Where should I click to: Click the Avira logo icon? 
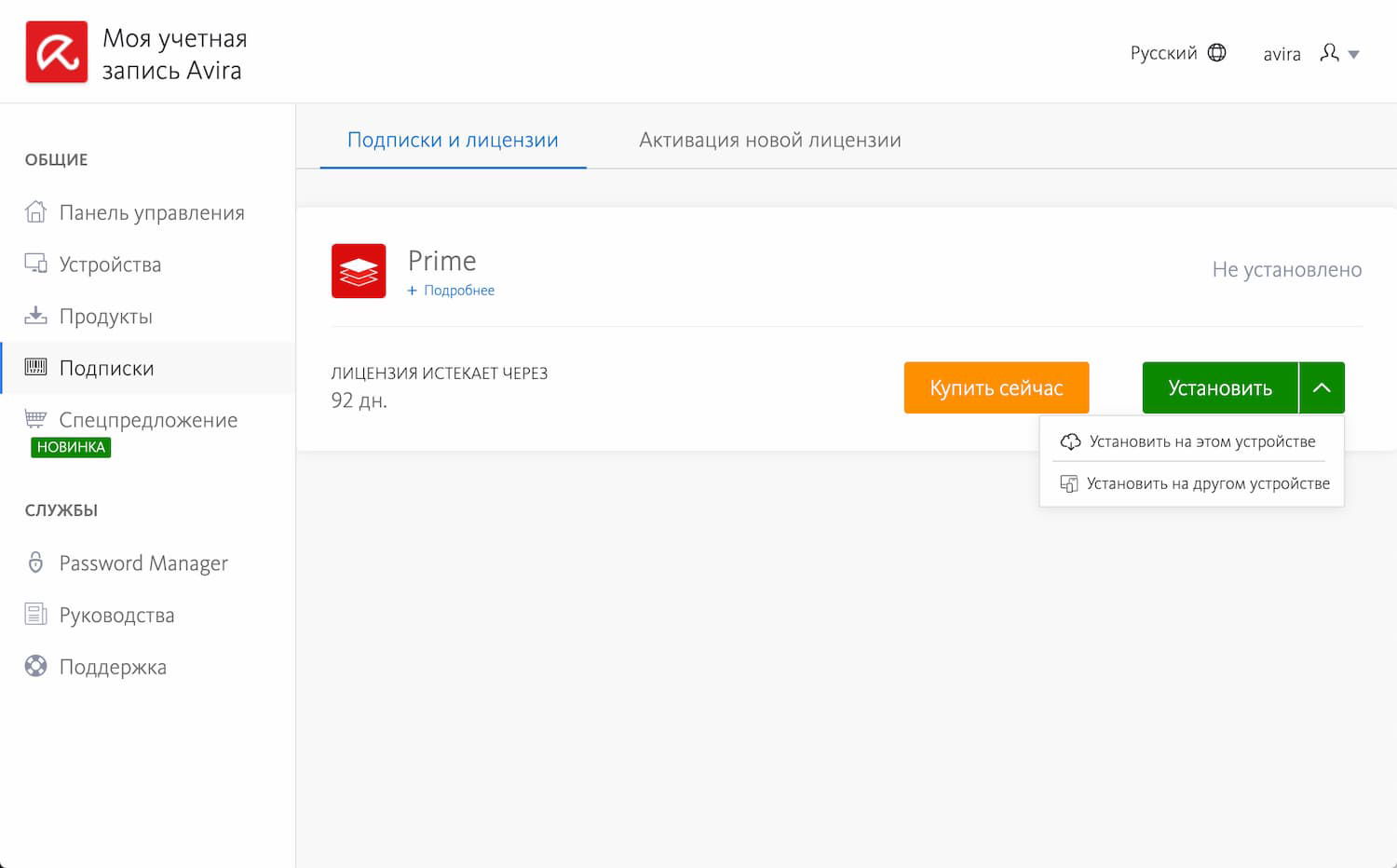pyautogui.click(x=57, y=52)
